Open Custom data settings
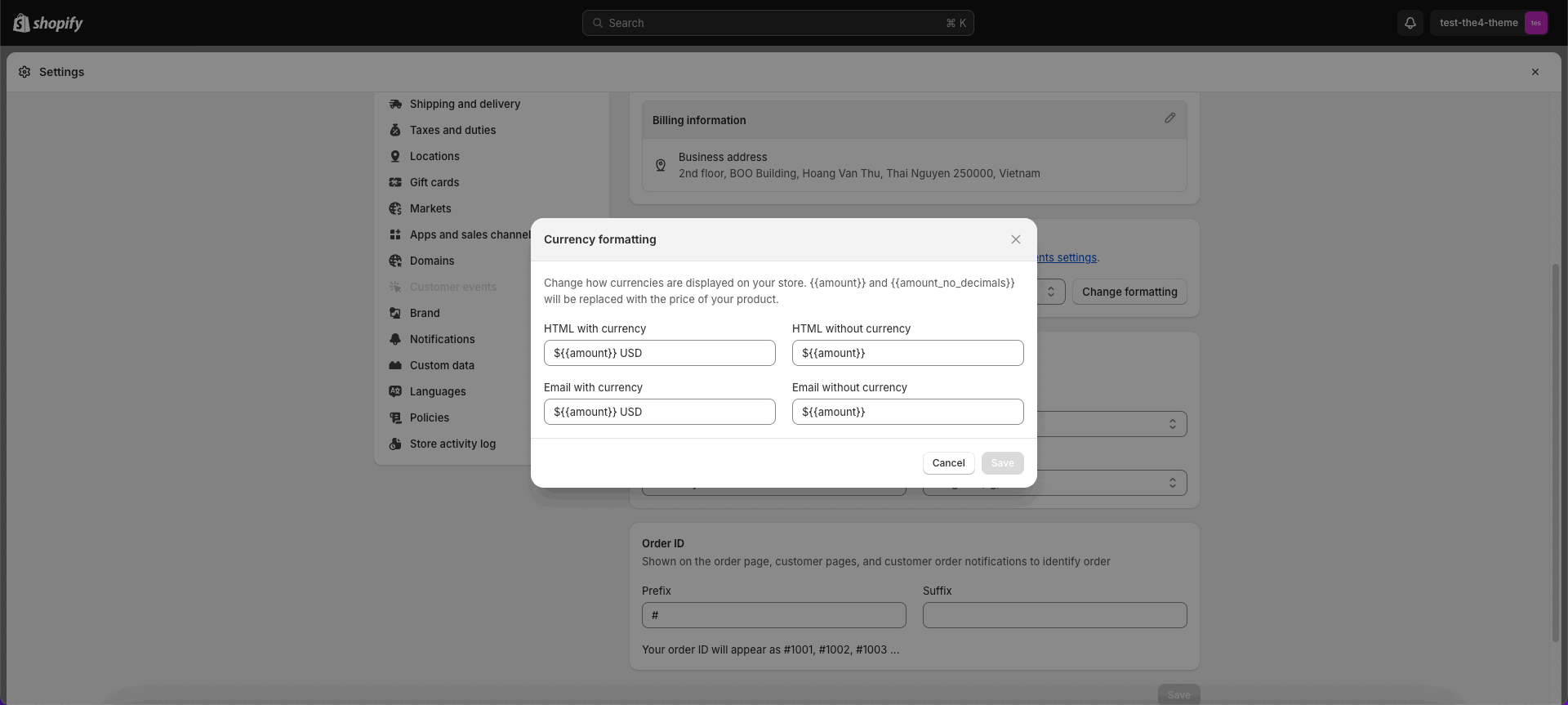 click(x=442, y=365)
